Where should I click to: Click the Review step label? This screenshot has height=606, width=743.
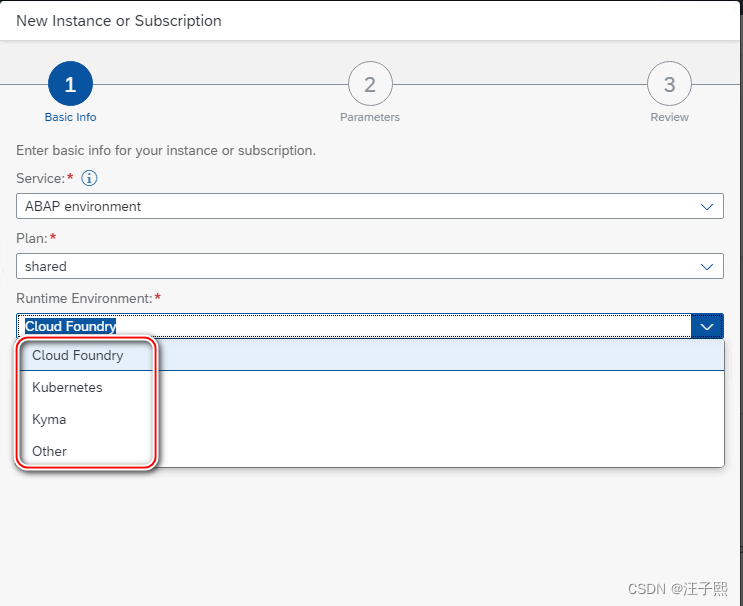click(x=669, y=117)
